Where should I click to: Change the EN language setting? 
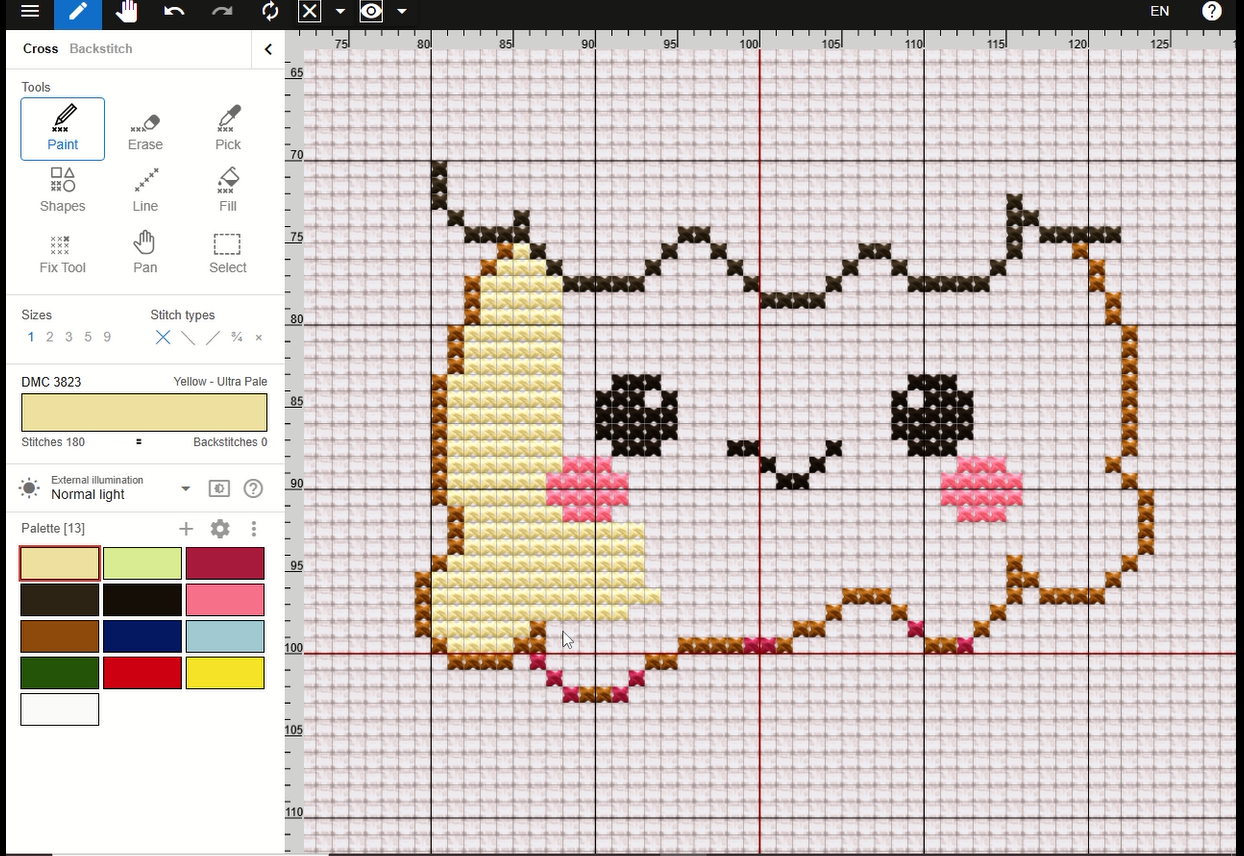tap(1160, 11)
